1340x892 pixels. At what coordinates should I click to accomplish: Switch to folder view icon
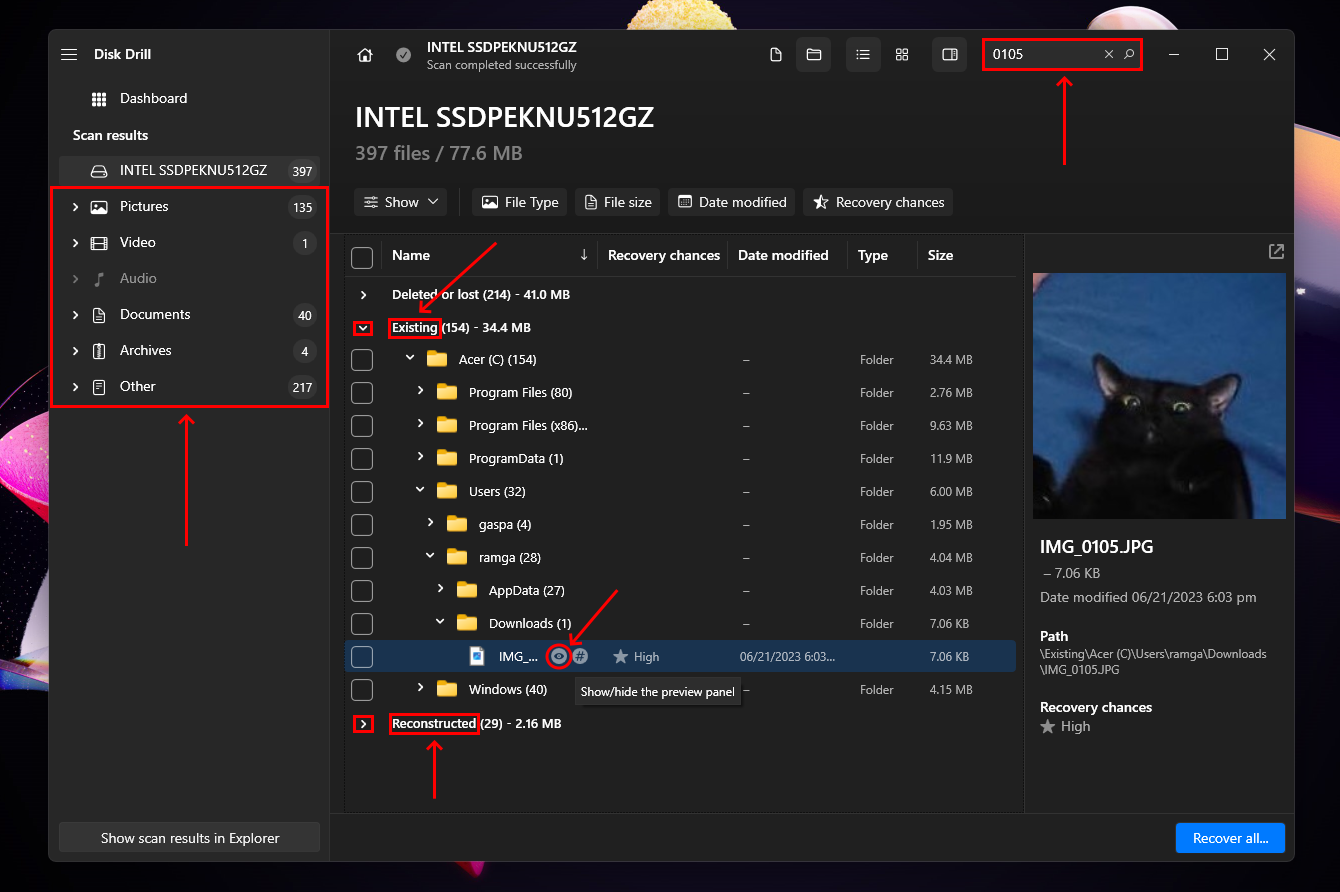coord(813,55)
